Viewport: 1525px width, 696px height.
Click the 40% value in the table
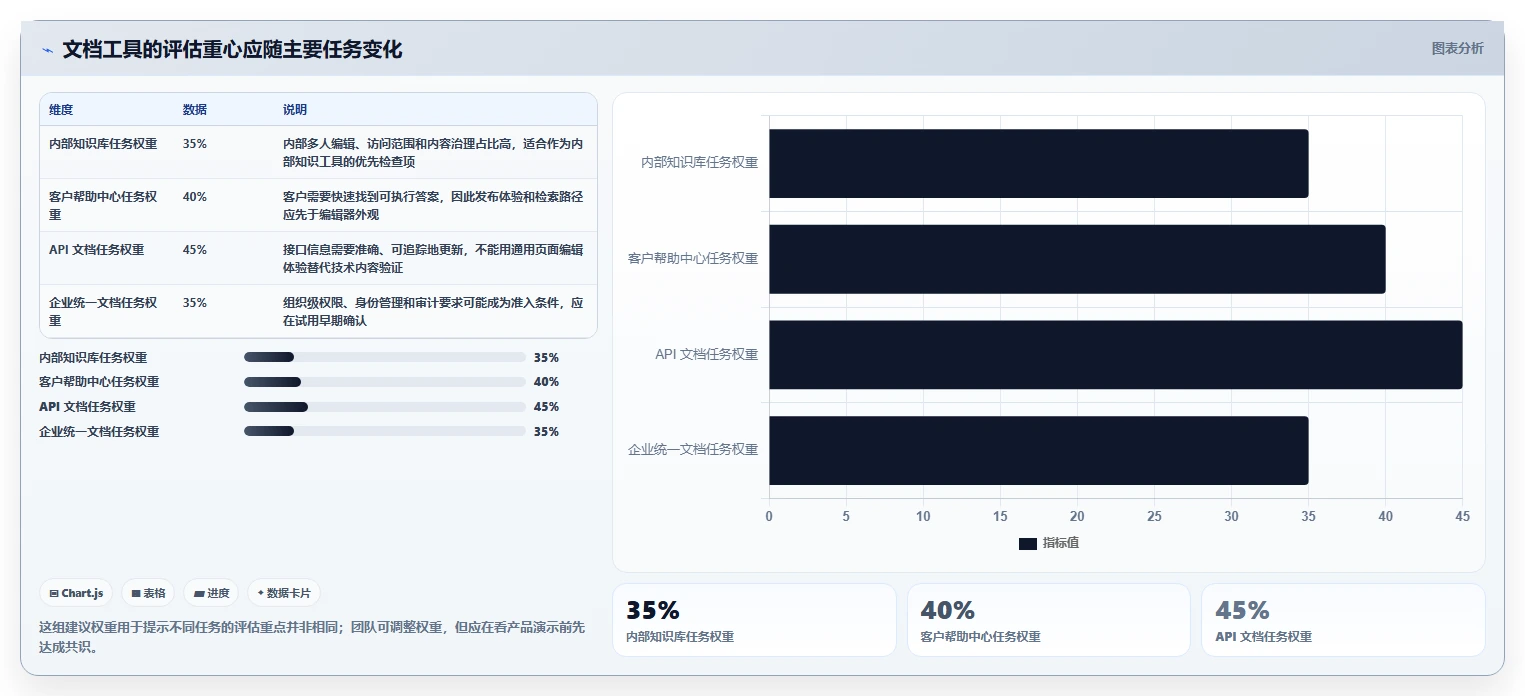(x=195, y=197)
